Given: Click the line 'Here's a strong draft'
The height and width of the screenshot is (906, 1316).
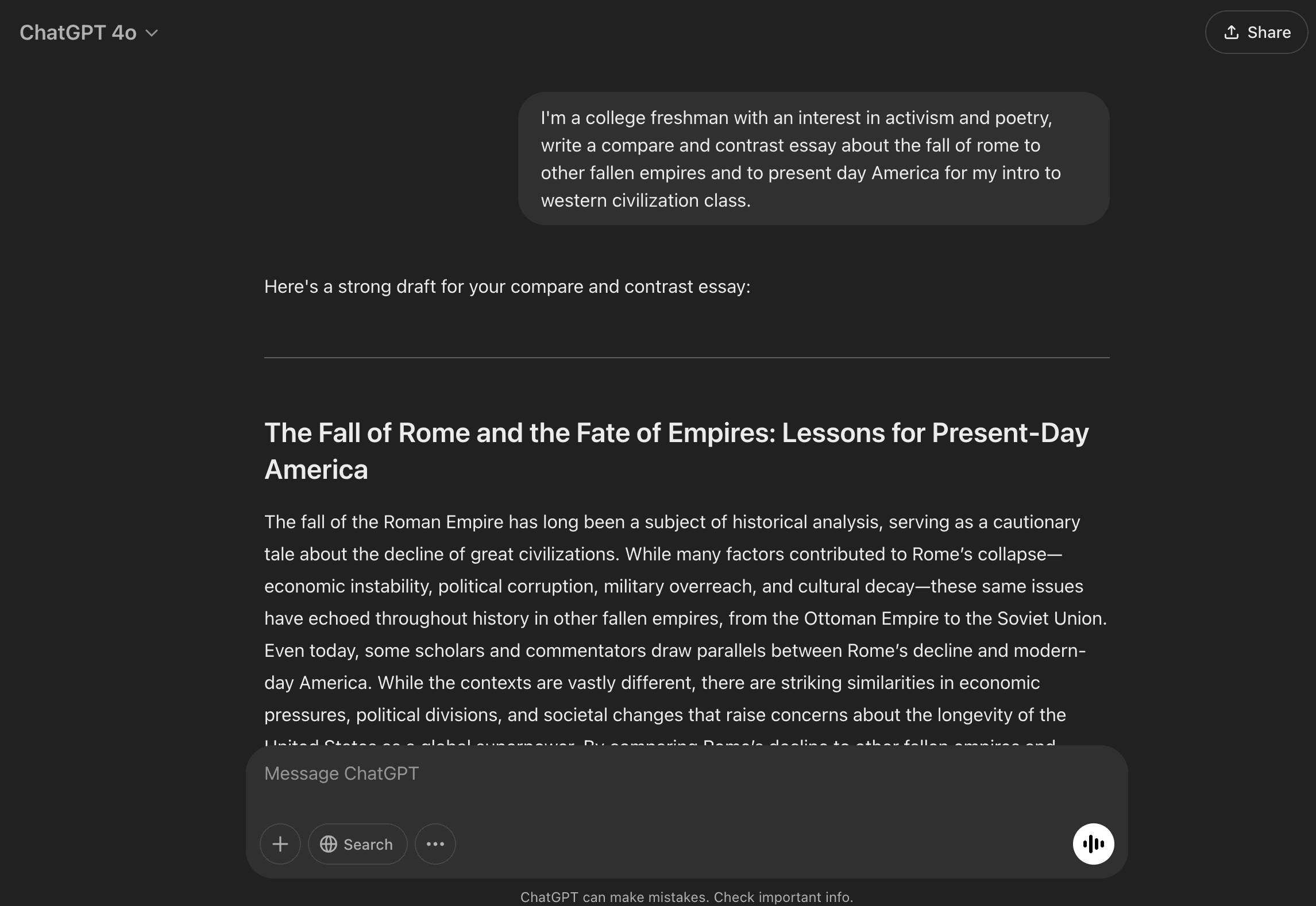Looking at the screenshot, I should pyautogui.click(x=507, y=286).
